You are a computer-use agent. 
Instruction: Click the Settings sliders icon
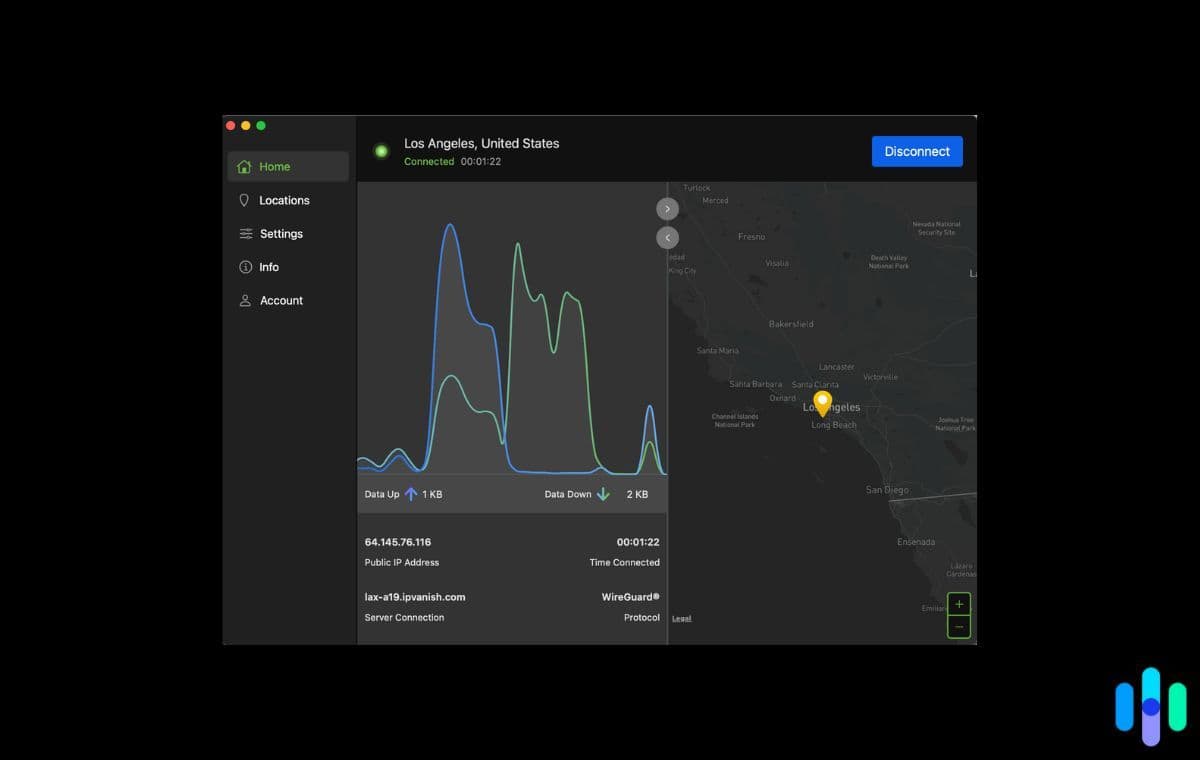click(245, 234)
